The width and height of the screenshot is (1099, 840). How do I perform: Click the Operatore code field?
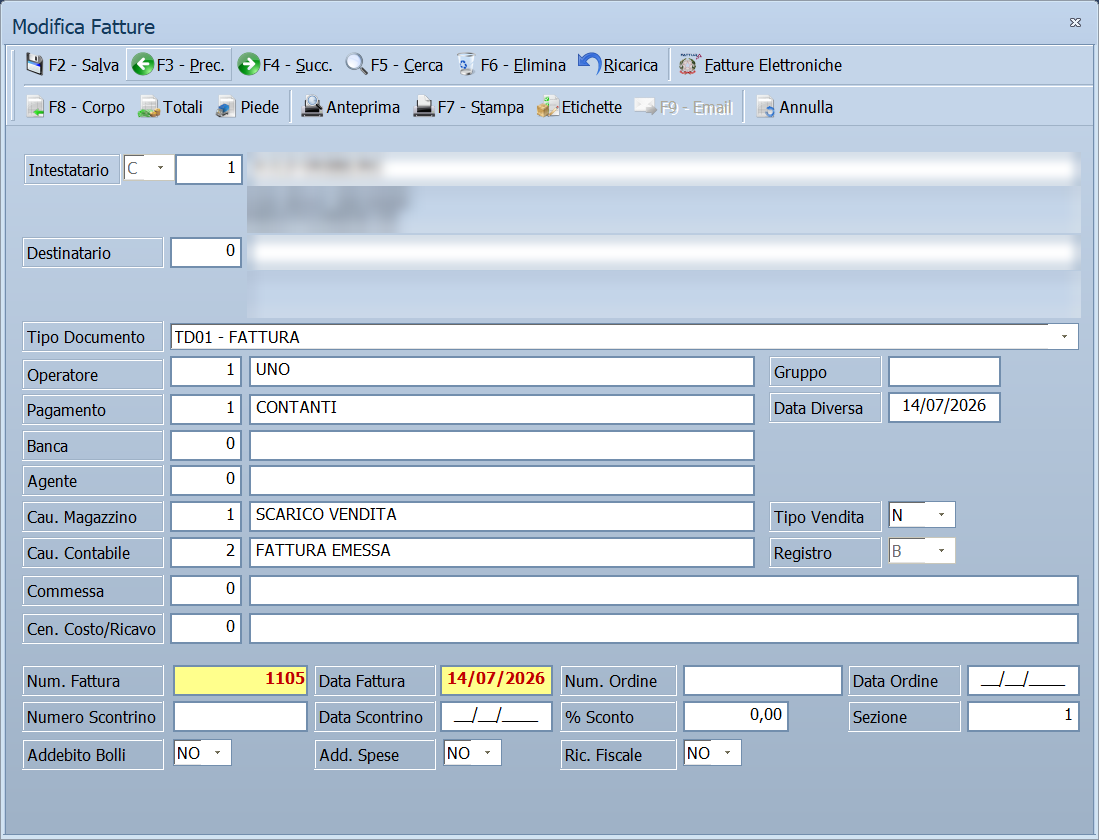[206, 372]
